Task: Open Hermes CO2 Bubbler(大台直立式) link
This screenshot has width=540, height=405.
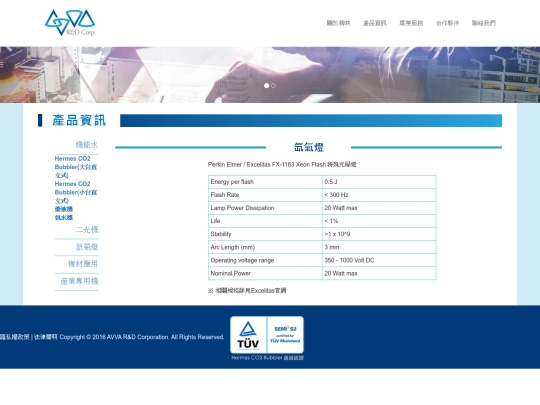Action: pyautogui.click(x=76, y=167)
